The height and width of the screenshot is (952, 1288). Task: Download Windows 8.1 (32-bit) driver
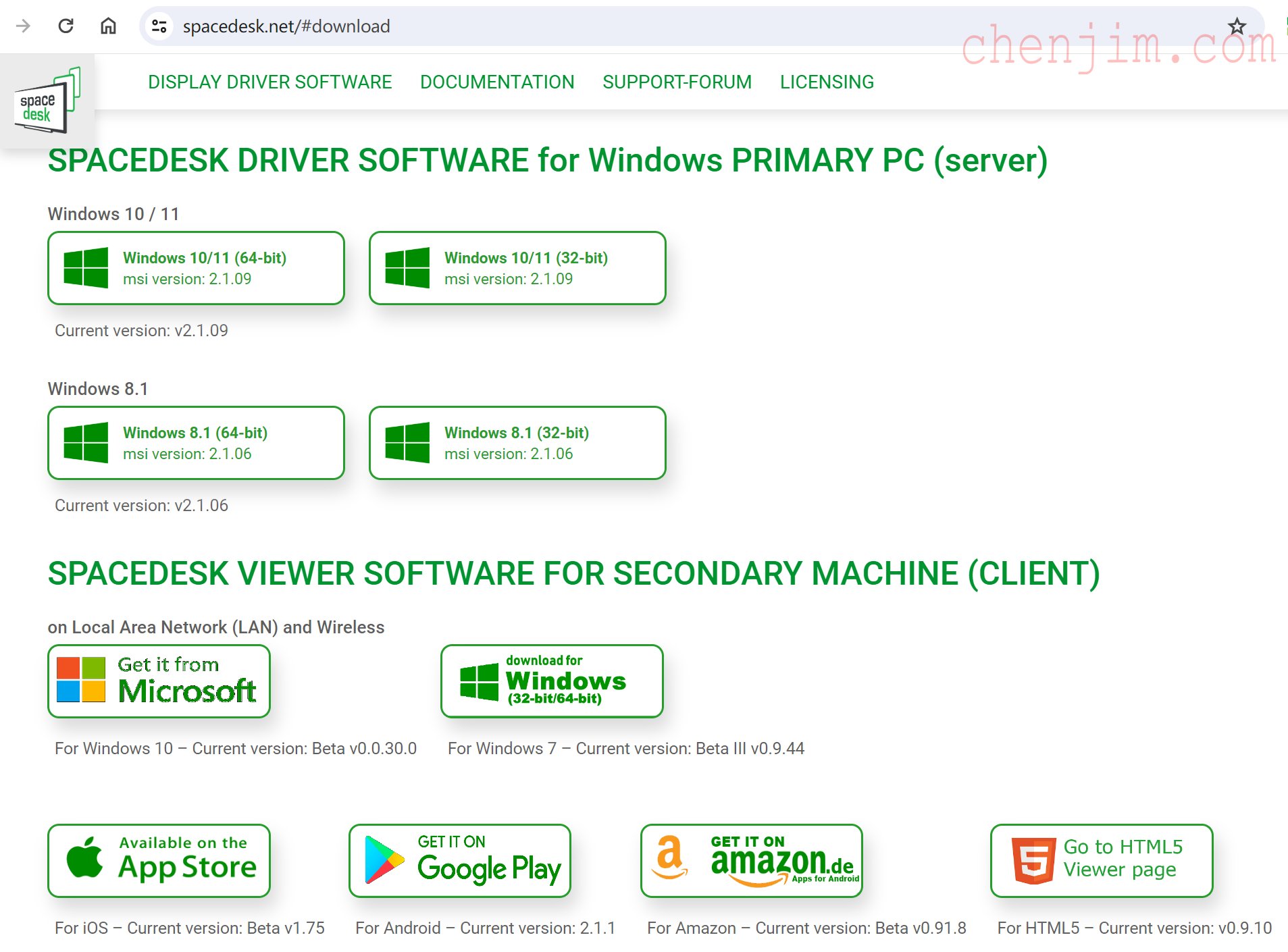(x=517, y=443)
